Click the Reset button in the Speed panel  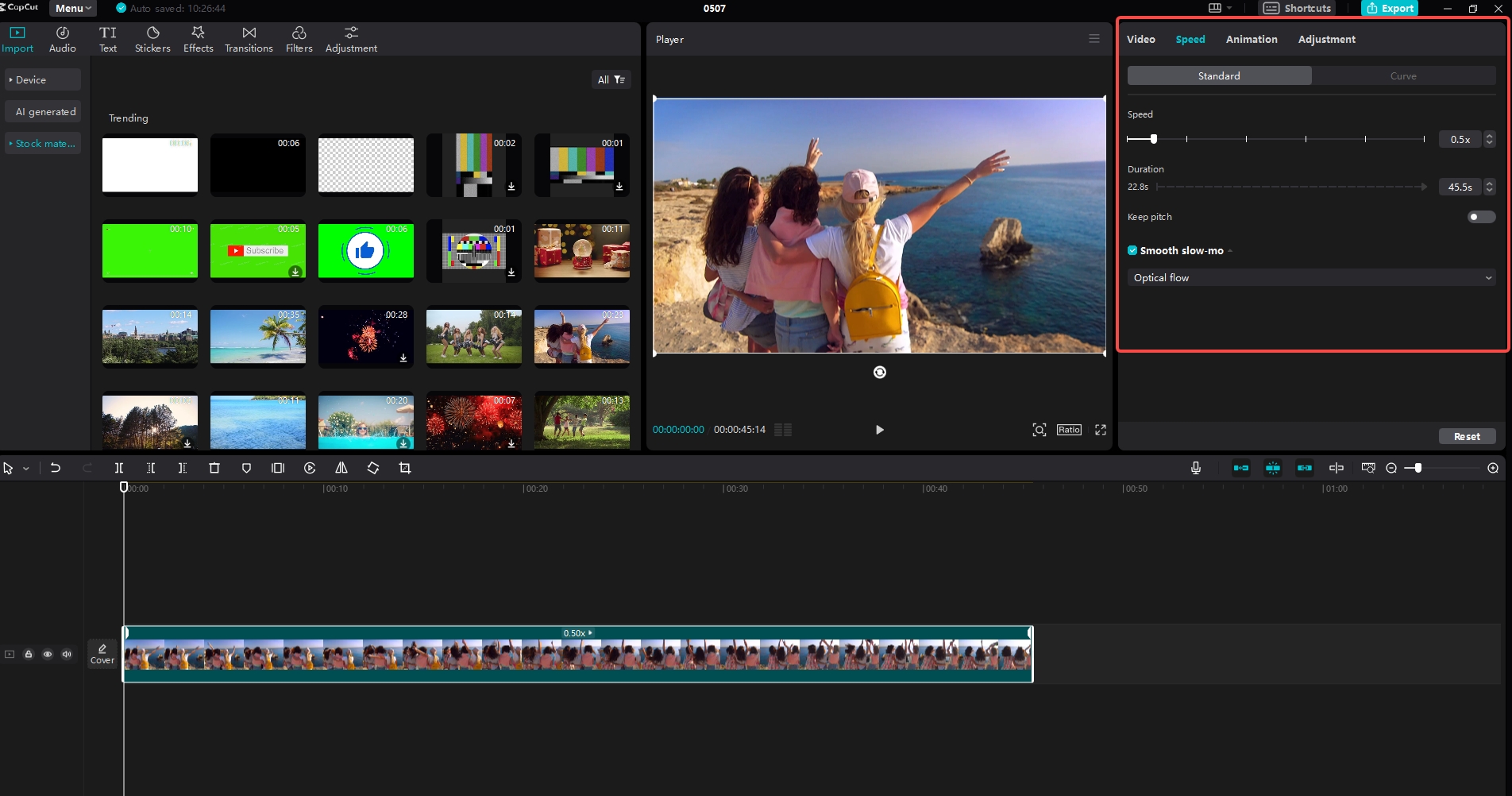pos(1467,436)
